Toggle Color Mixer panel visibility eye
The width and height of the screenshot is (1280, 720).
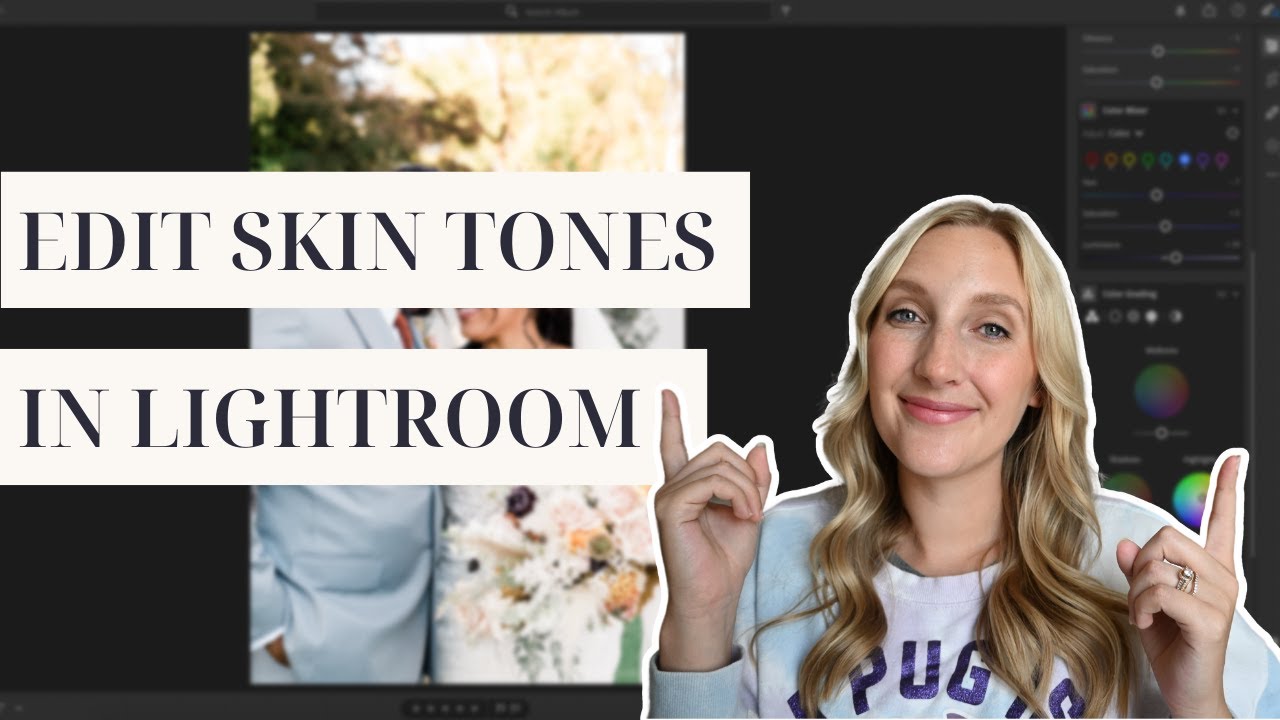pos(1221,111)
